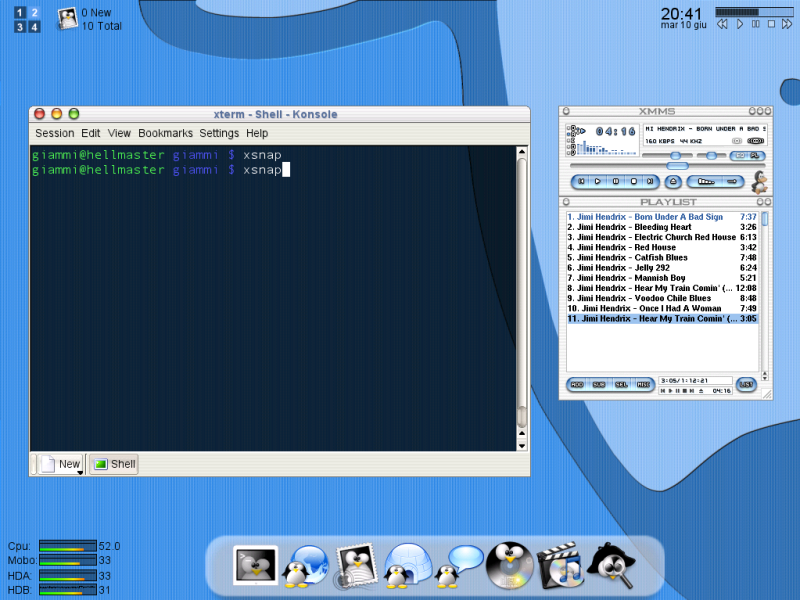Click fast-forward in desktop media widget
Screen dimensions: 800x600
[787, 24]
